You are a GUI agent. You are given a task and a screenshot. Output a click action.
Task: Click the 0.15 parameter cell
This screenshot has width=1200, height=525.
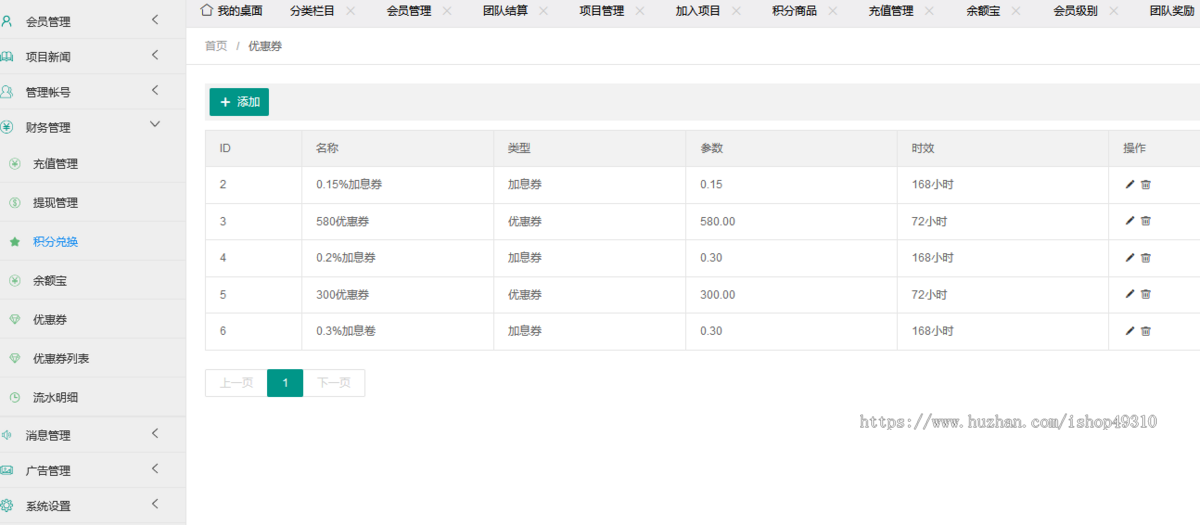pyautogui.click(x=792, y=184)
